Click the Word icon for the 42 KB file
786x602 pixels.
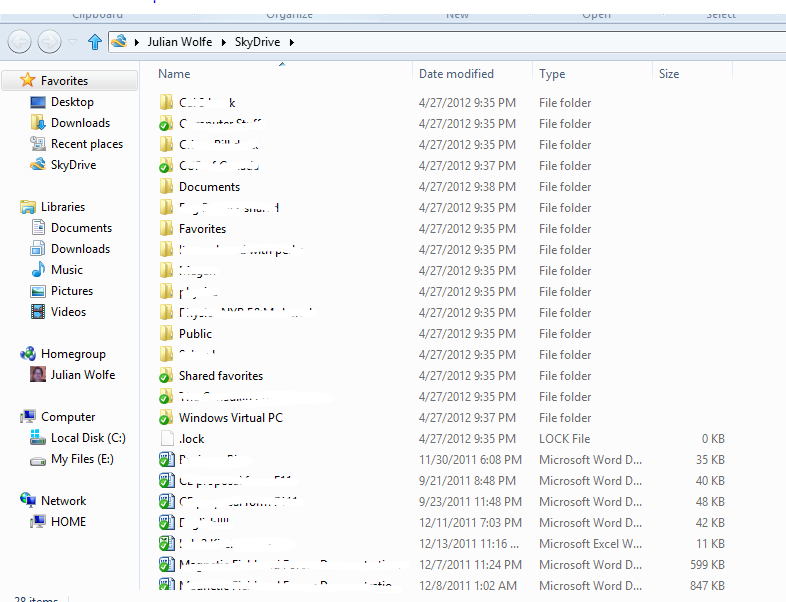166,523
